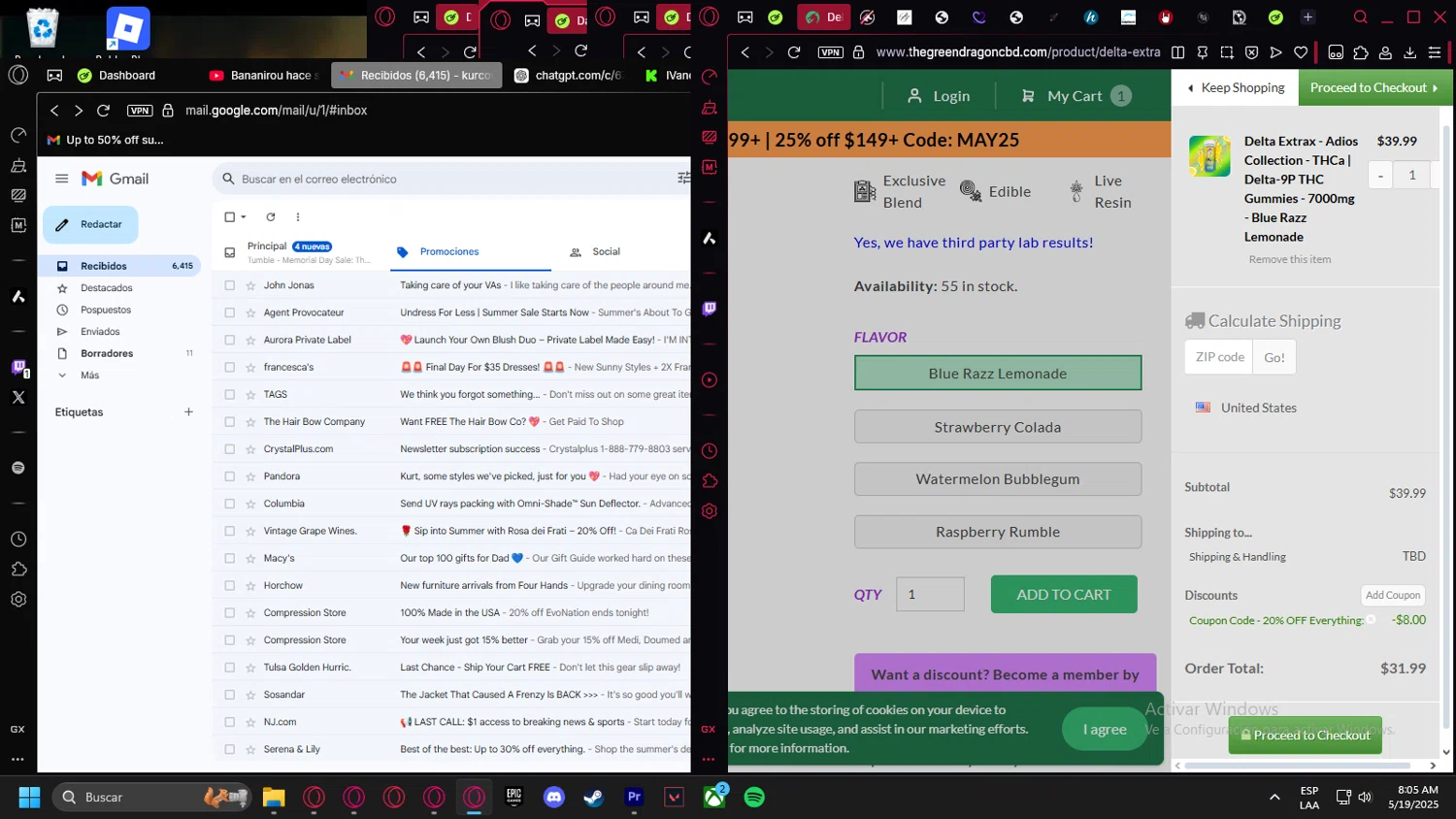The height and width of the screenshot is (819, 1456).
Task: Select Strawberry Colada flavor
Action: 998,427
